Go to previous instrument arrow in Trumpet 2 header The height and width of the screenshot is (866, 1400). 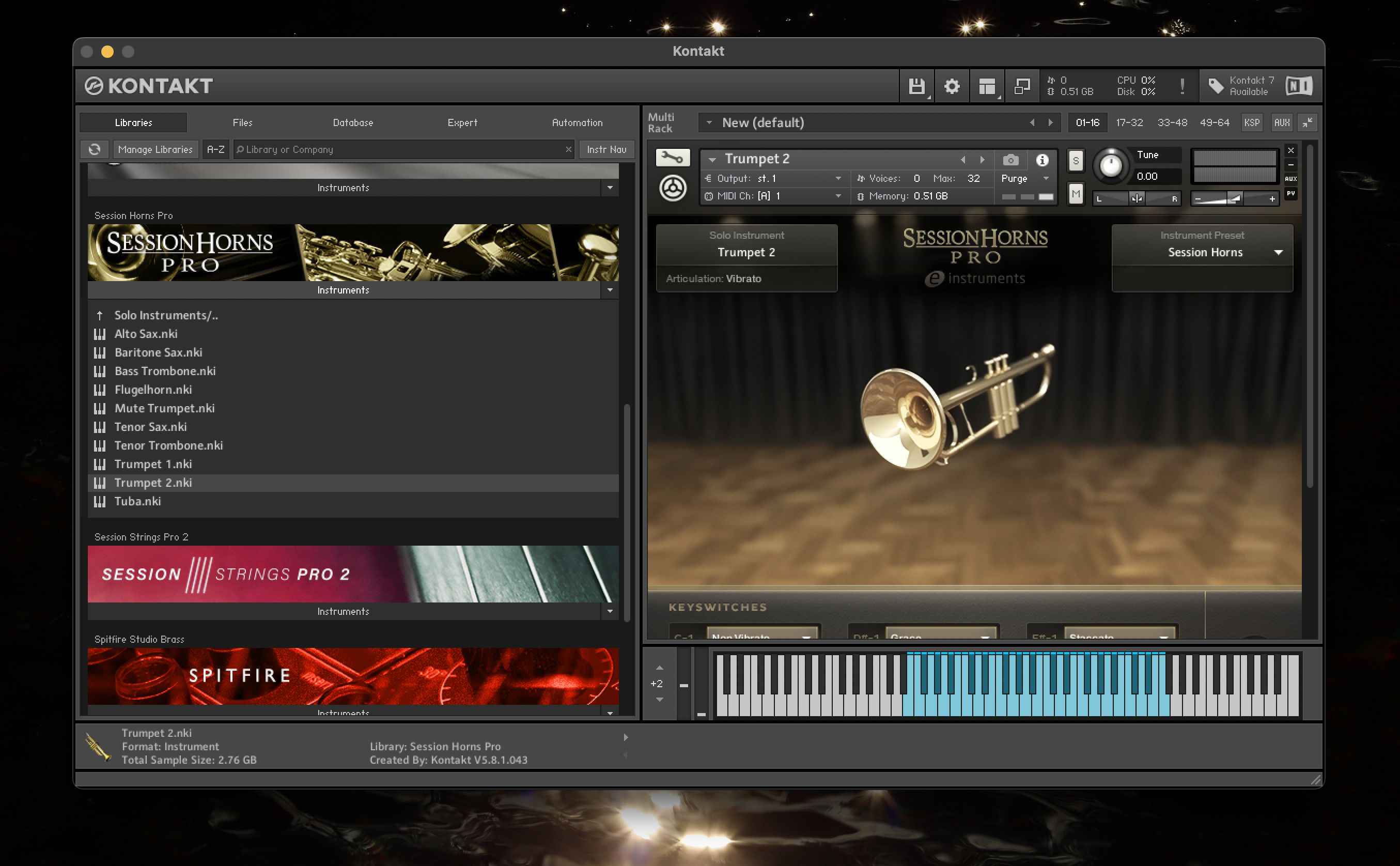(963, 160)
